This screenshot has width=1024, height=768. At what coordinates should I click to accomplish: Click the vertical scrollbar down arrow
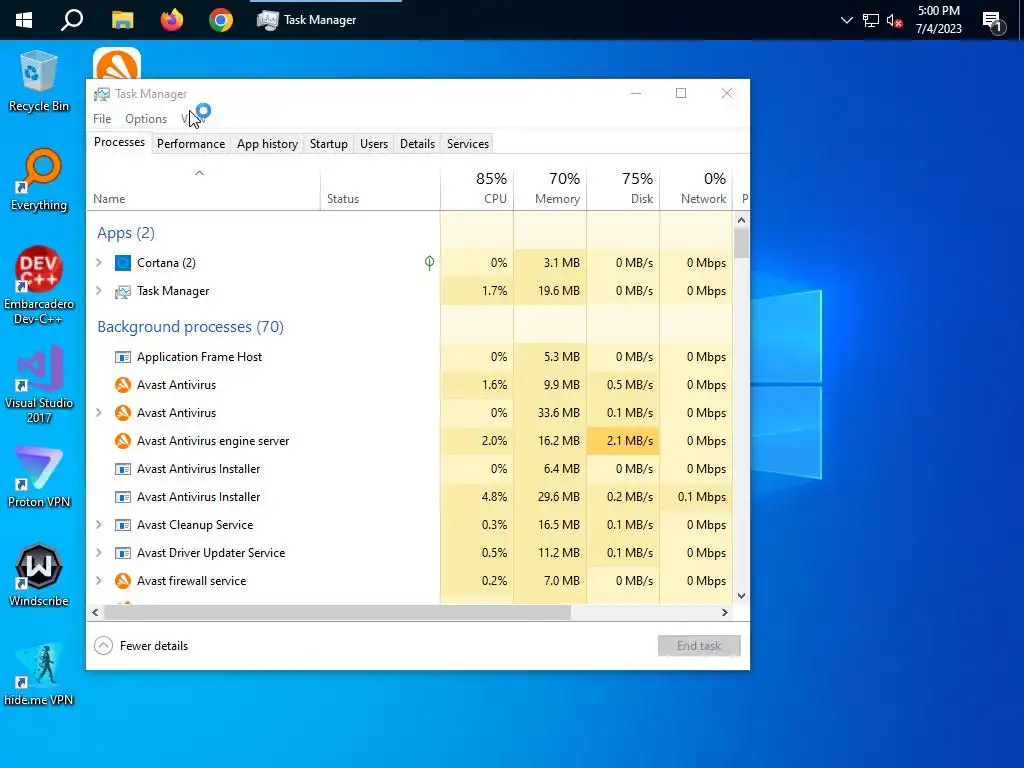pos(741,596)
